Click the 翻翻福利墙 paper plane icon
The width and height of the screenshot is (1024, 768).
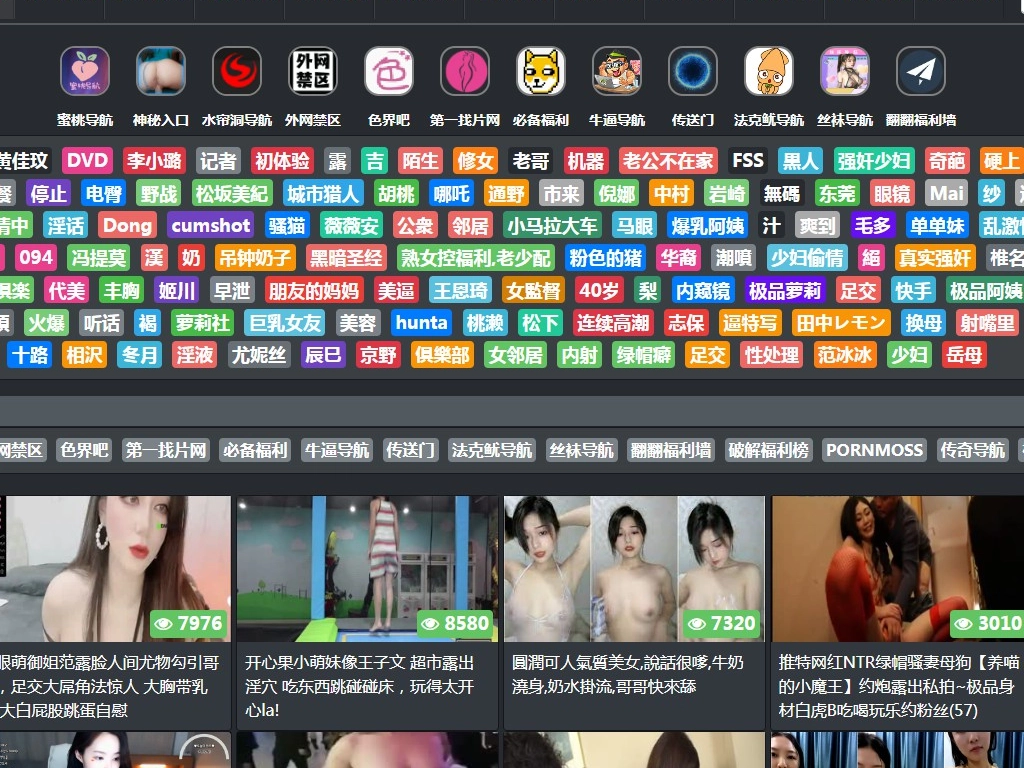(921, 72)
